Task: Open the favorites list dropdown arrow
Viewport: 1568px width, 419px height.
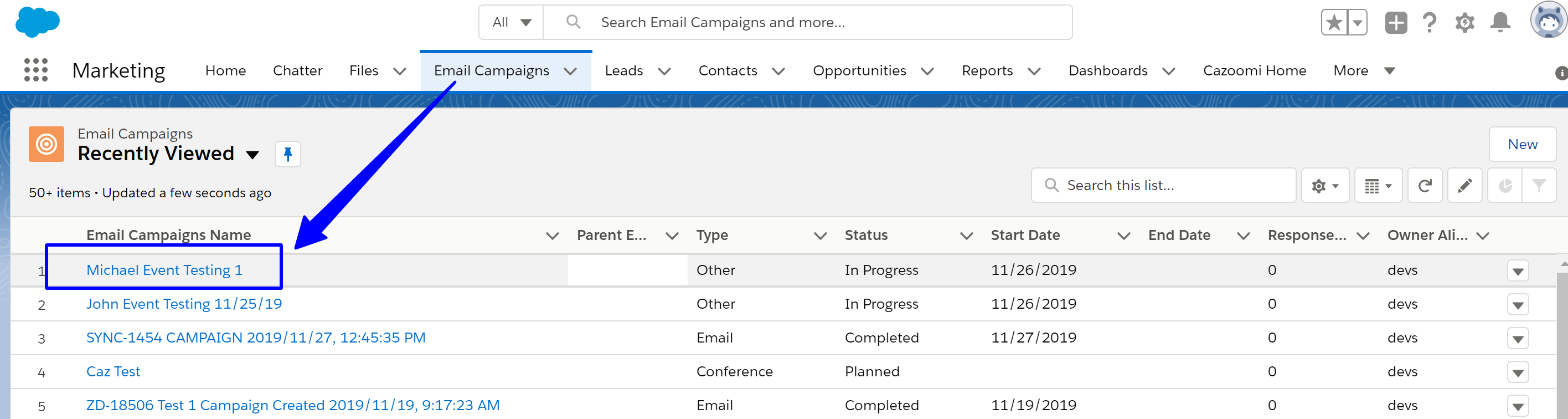Action: [1358, 23]
